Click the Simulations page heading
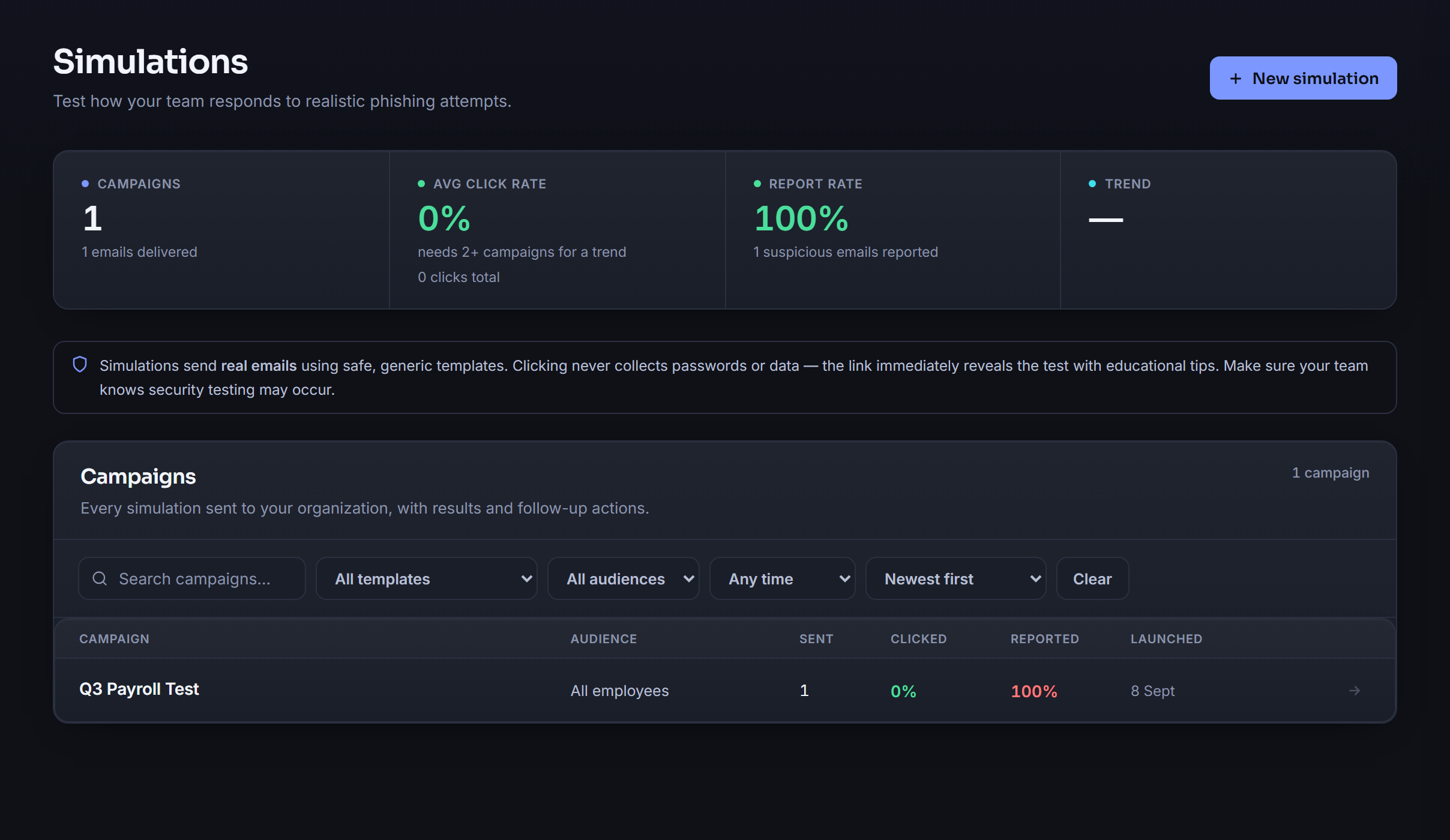Screen dimensions: 1450x840 tap(151, 61)
